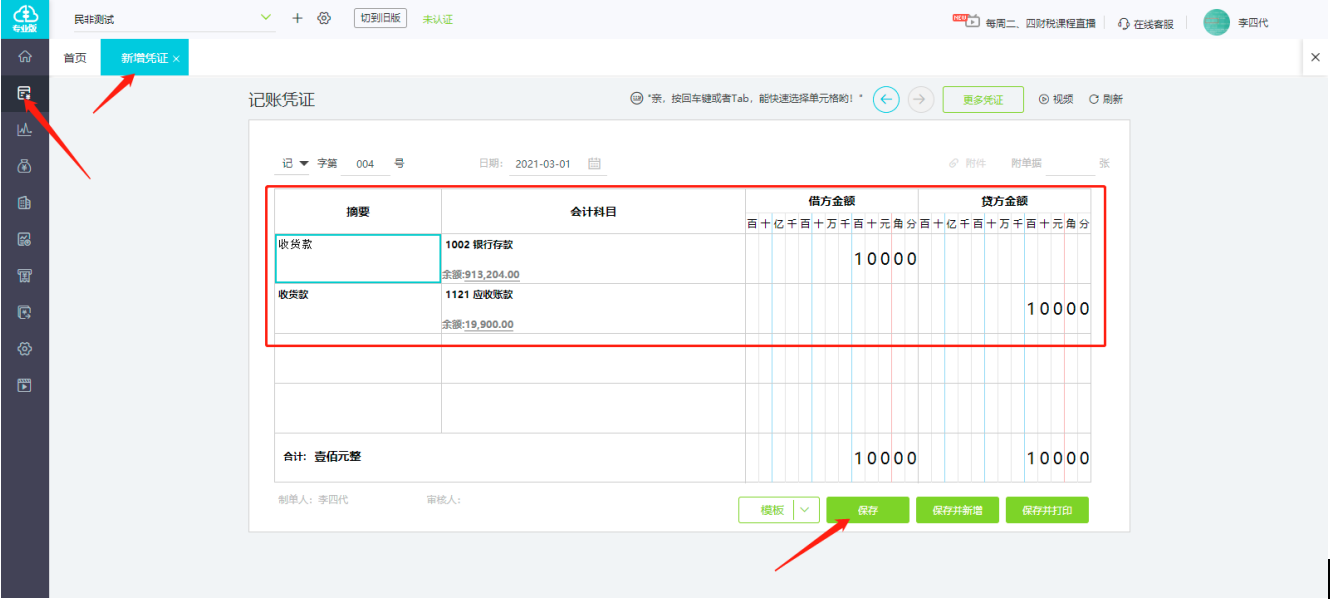This screenshot has height=599, width=1332.
Task: Click the user avatar 李四代
Action: tap(1216, 22)
